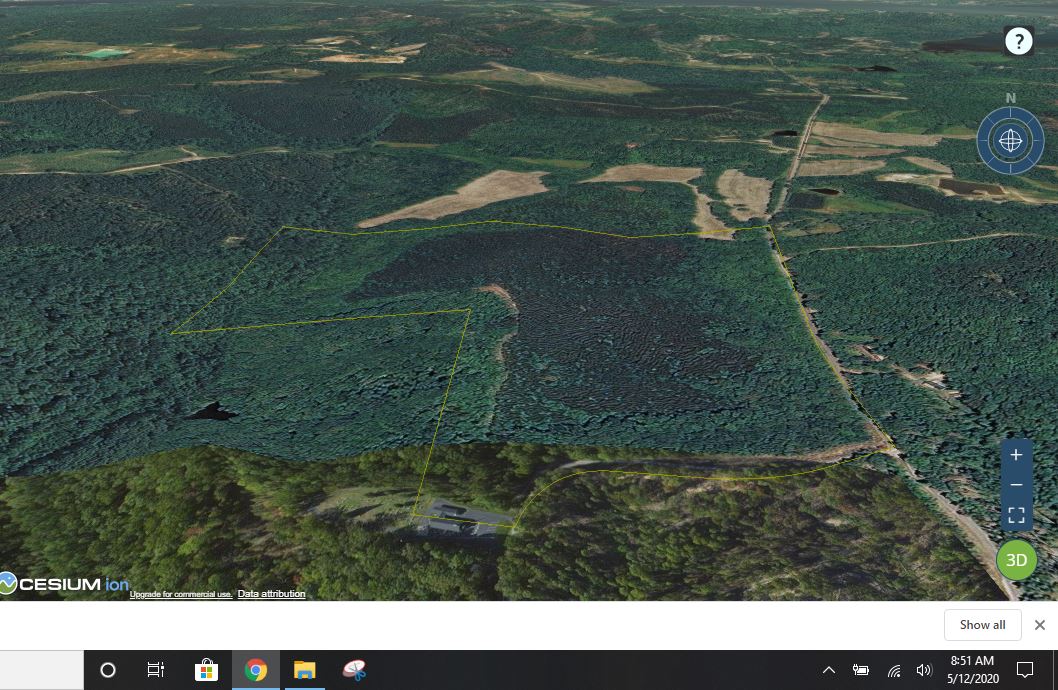Toggle the green 3D view button
The height and width of the screenshot is (690, 1058).
coord(1016,560)
